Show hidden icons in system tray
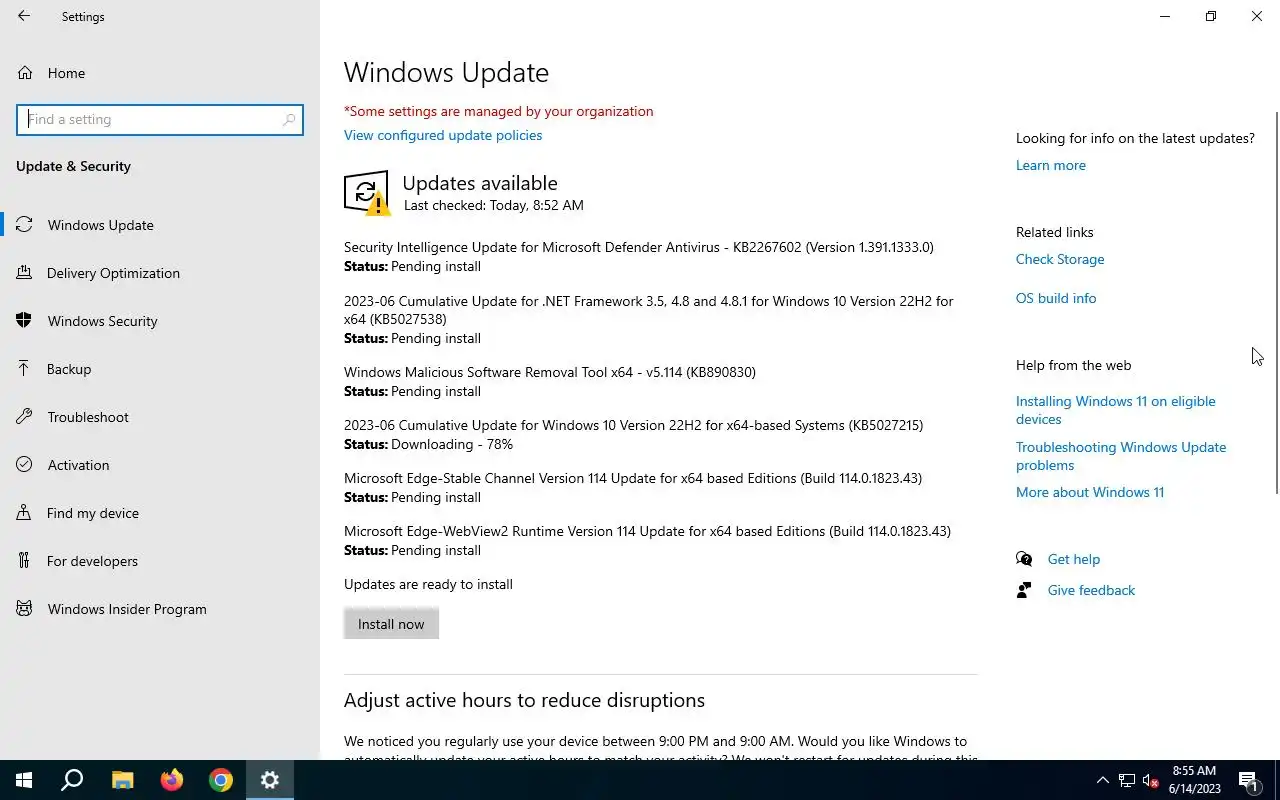Screen dimensions: 1280x800 point(1103,780)
